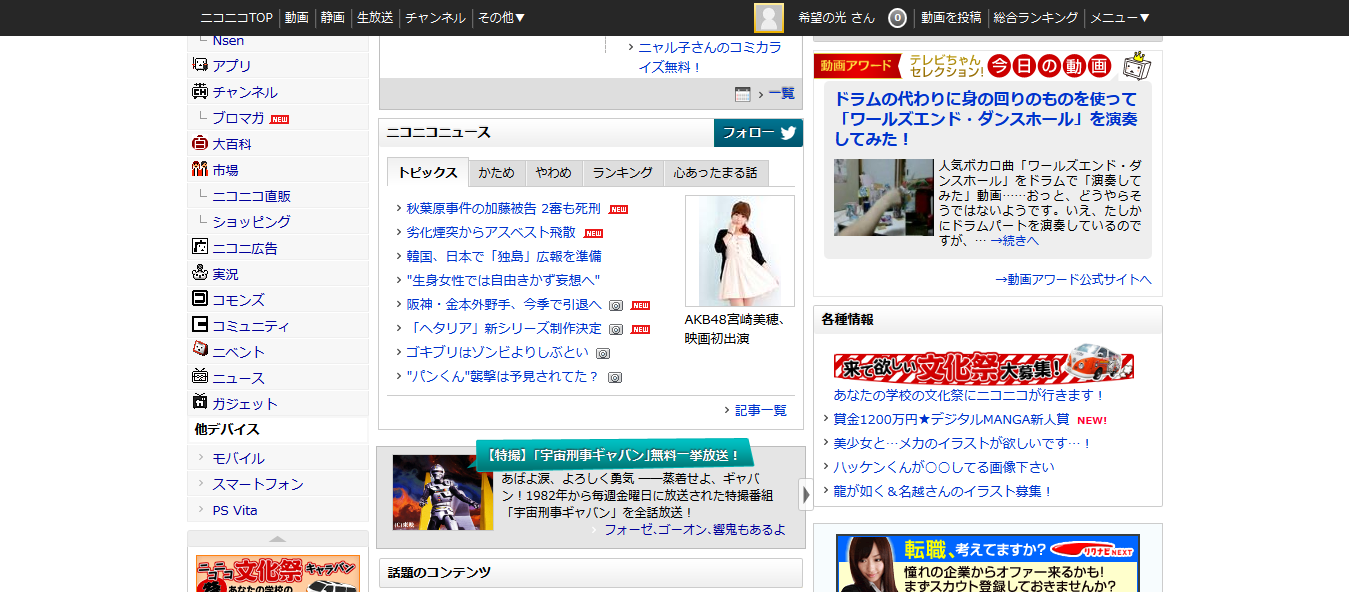This screenshot has width=1349, height=592.
Task: Click the 文化祭大募集 banner
Action: pyautogui.click(x=984, y=365)
